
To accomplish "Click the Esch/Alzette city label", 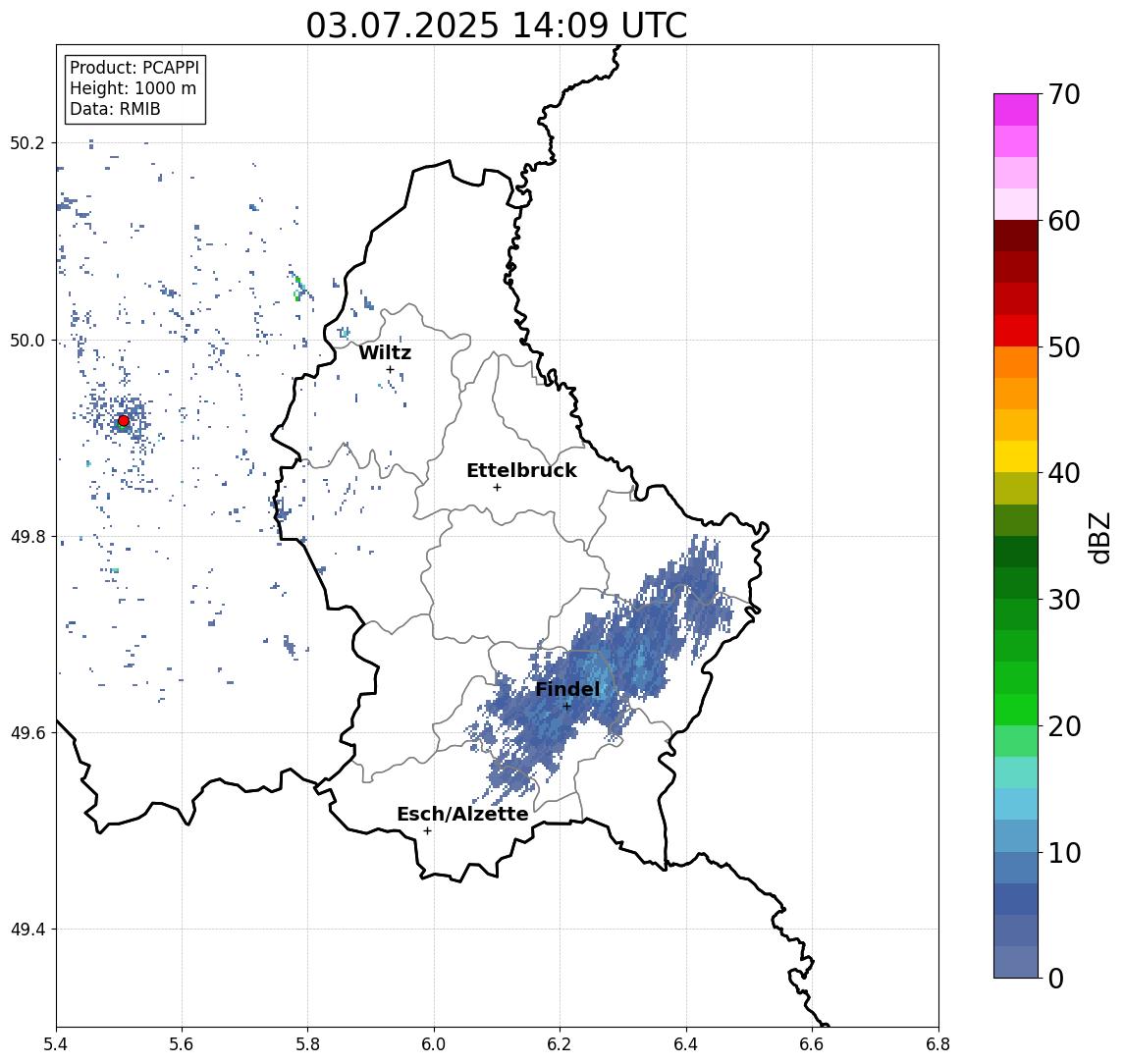I will (462, 814).
